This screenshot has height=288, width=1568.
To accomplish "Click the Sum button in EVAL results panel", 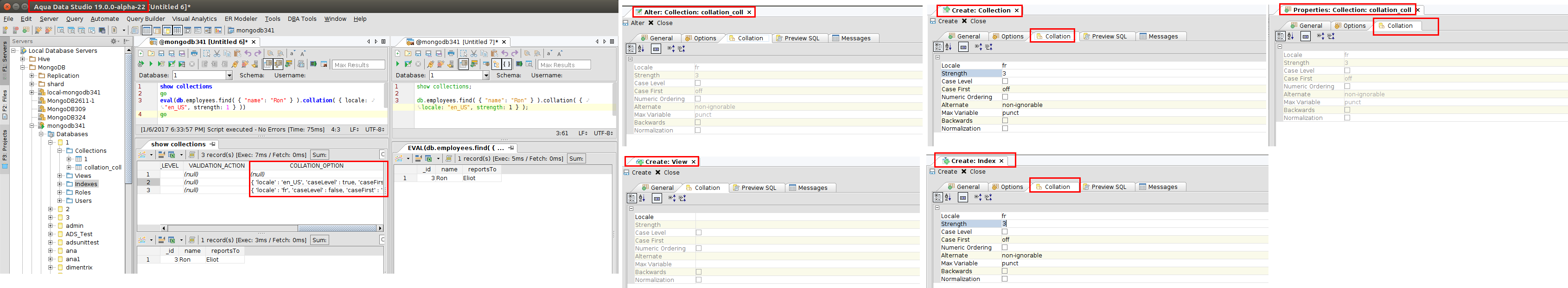I will (576, 158).
